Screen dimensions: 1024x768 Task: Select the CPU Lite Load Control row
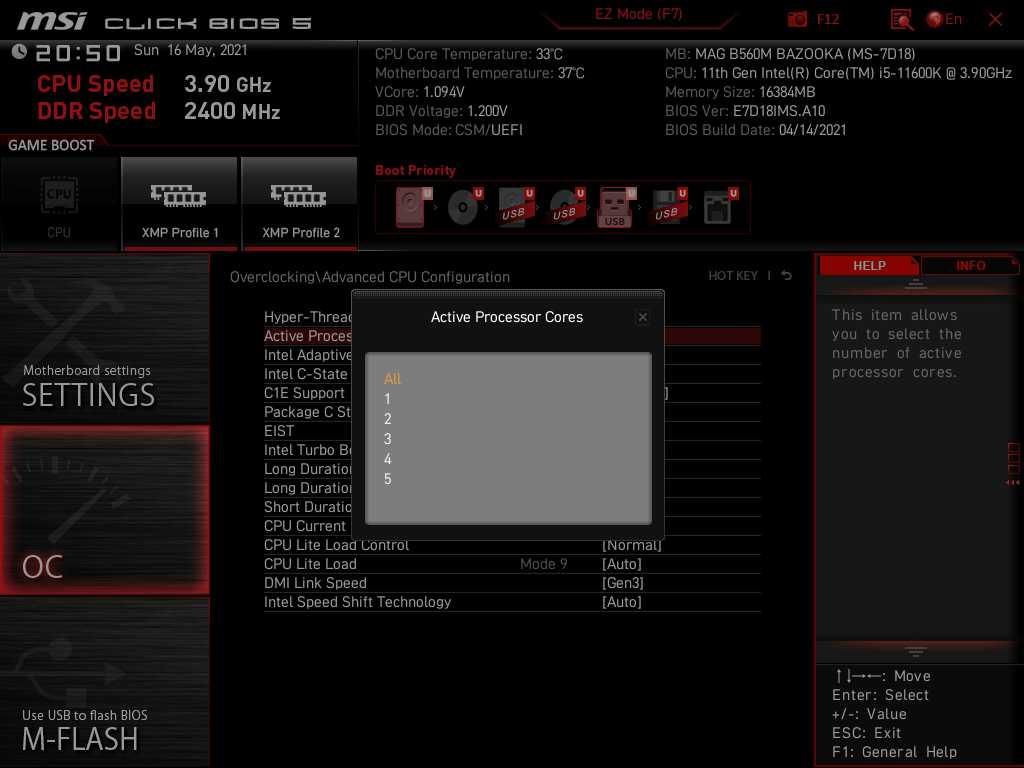pyautogui.click(x=512, y=545)
